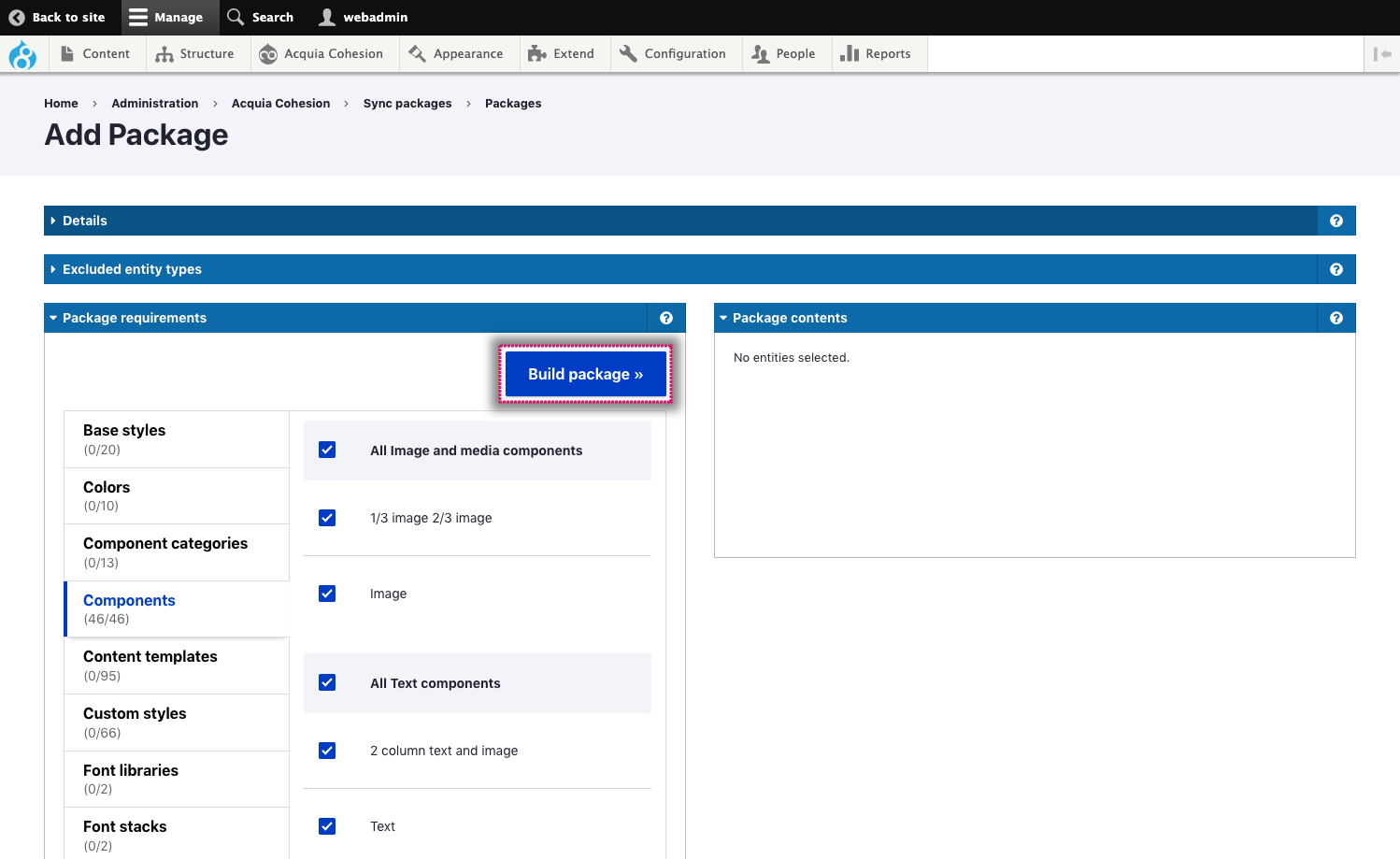Go to Administration breadcrumb link
1400x859 pixels.
155,104
